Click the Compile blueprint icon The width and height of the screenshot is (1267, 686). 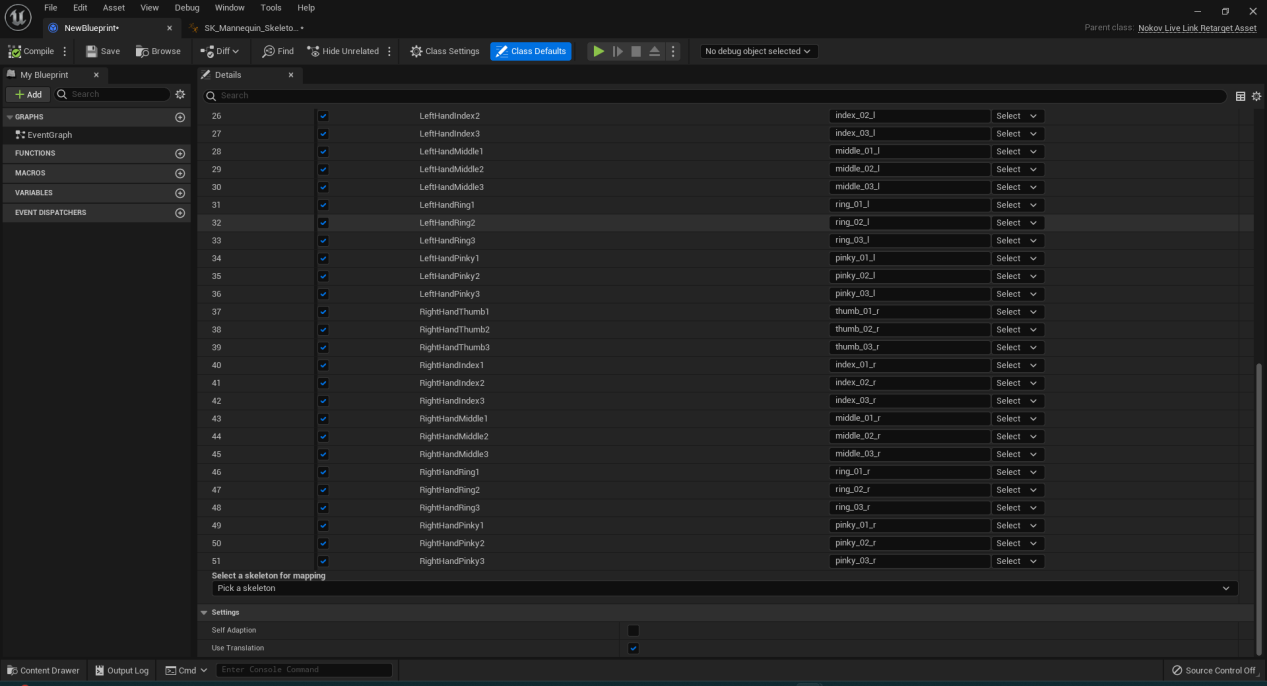(15, 51)
